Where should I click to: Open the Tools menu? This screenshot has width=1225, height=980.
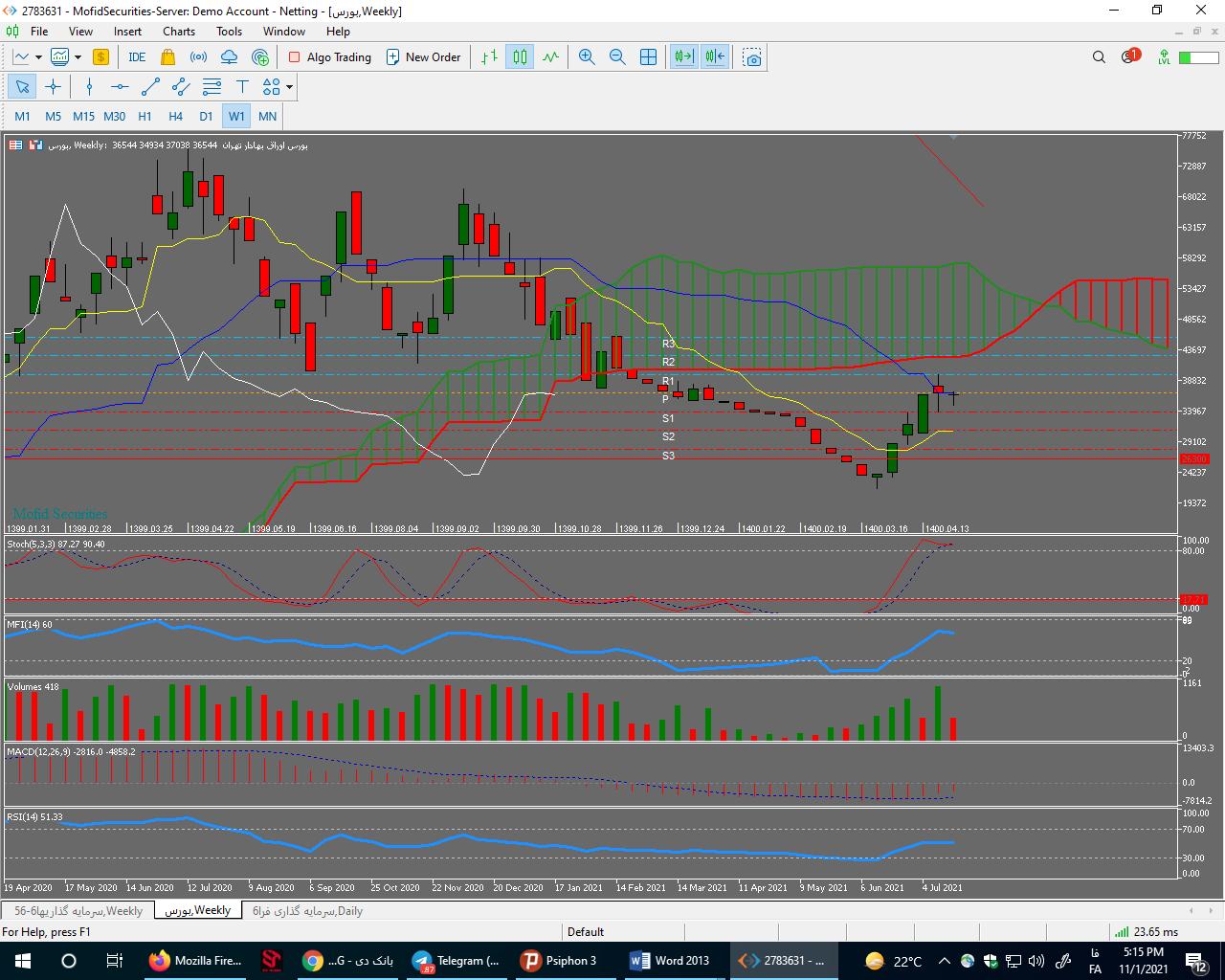click(229, 32)
